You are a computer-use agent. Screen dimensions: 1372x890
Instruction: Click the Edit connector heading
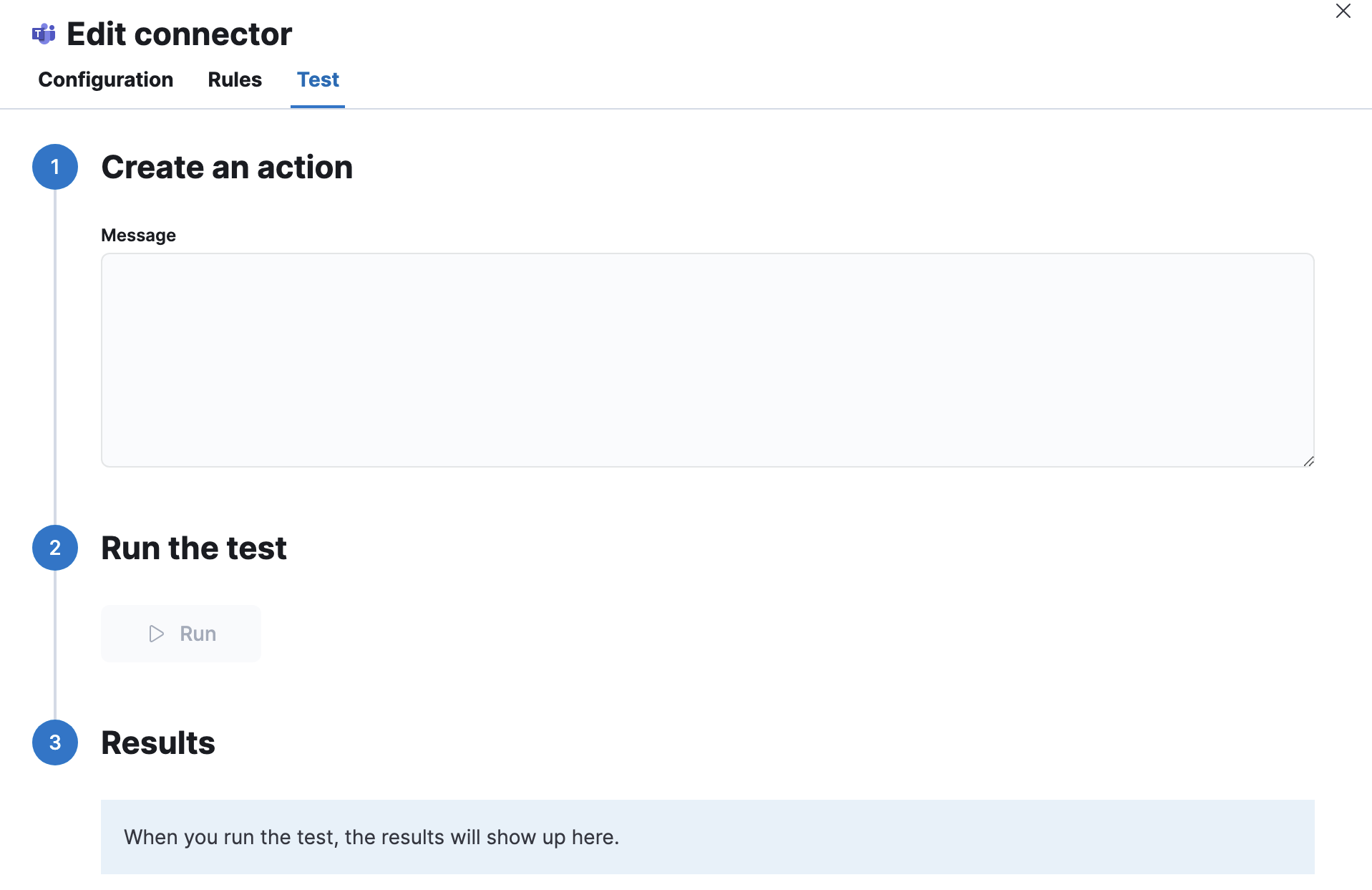(x=179, y=33)
